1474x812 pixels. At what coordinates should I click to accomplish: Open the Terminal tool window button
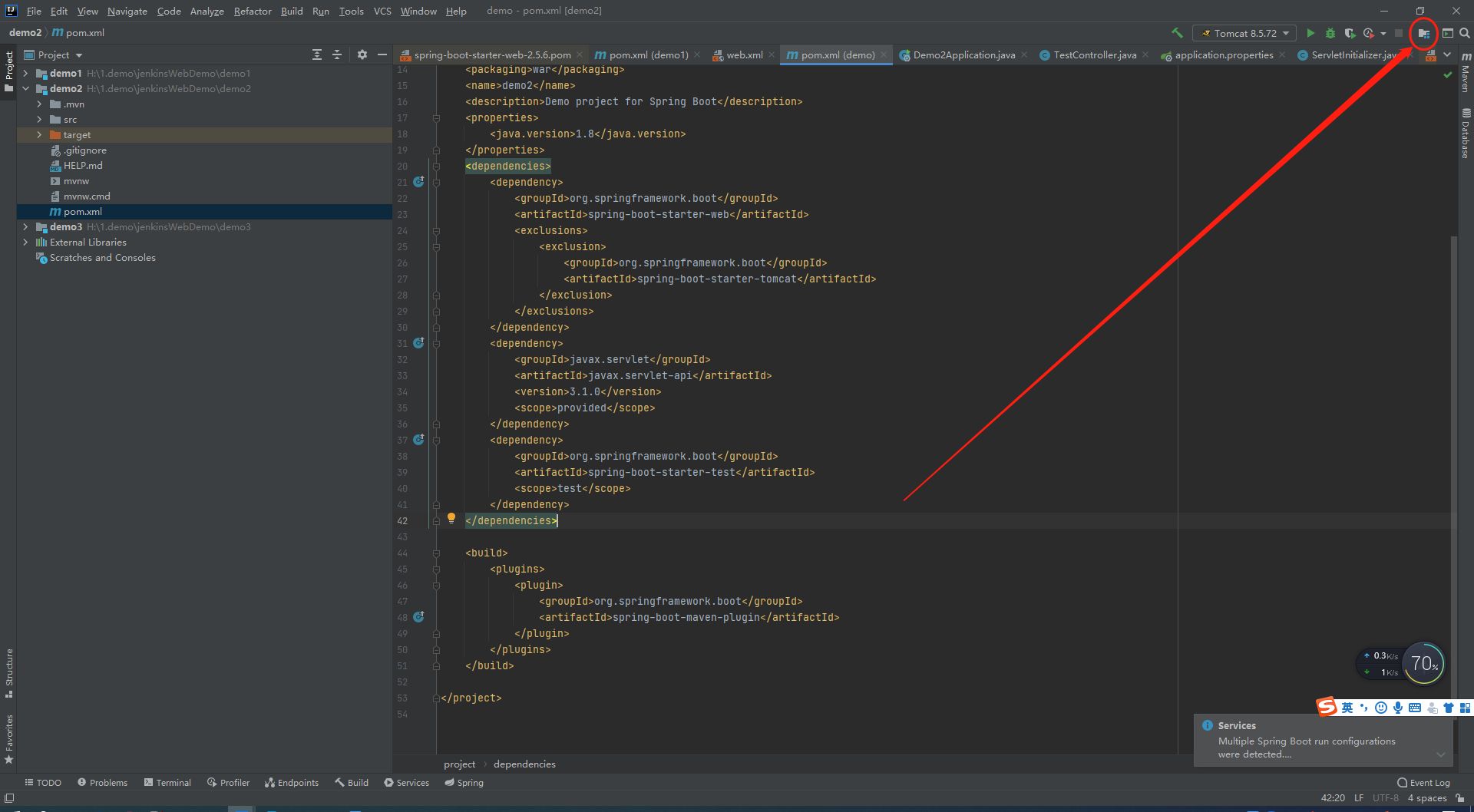pyautogui.click(x=167, y=783)
